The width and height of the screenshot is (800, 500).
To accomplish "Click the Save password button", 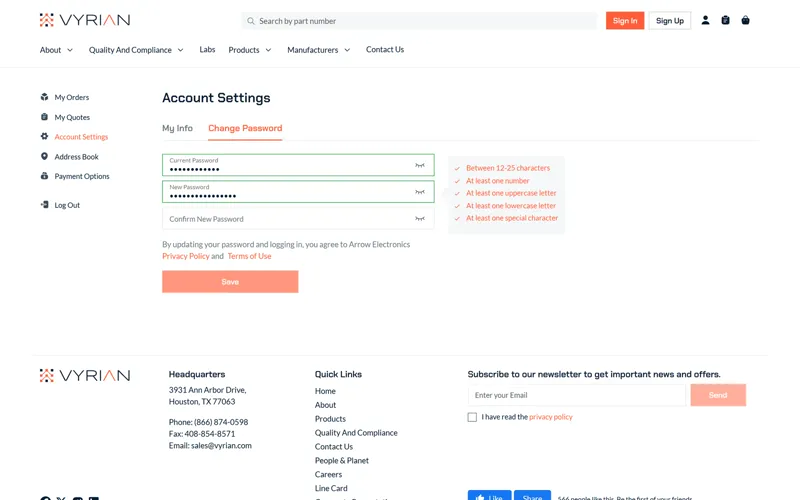I will (230, 282).
